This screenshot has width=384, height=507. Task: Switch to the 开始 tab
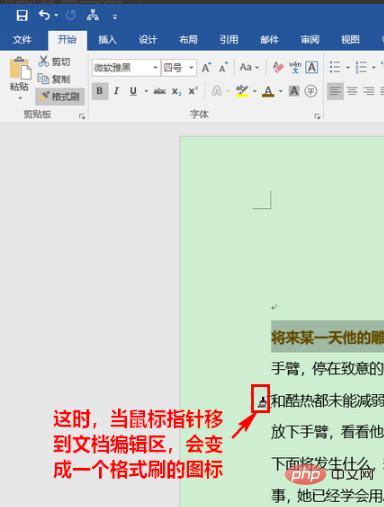coord(67,40)
